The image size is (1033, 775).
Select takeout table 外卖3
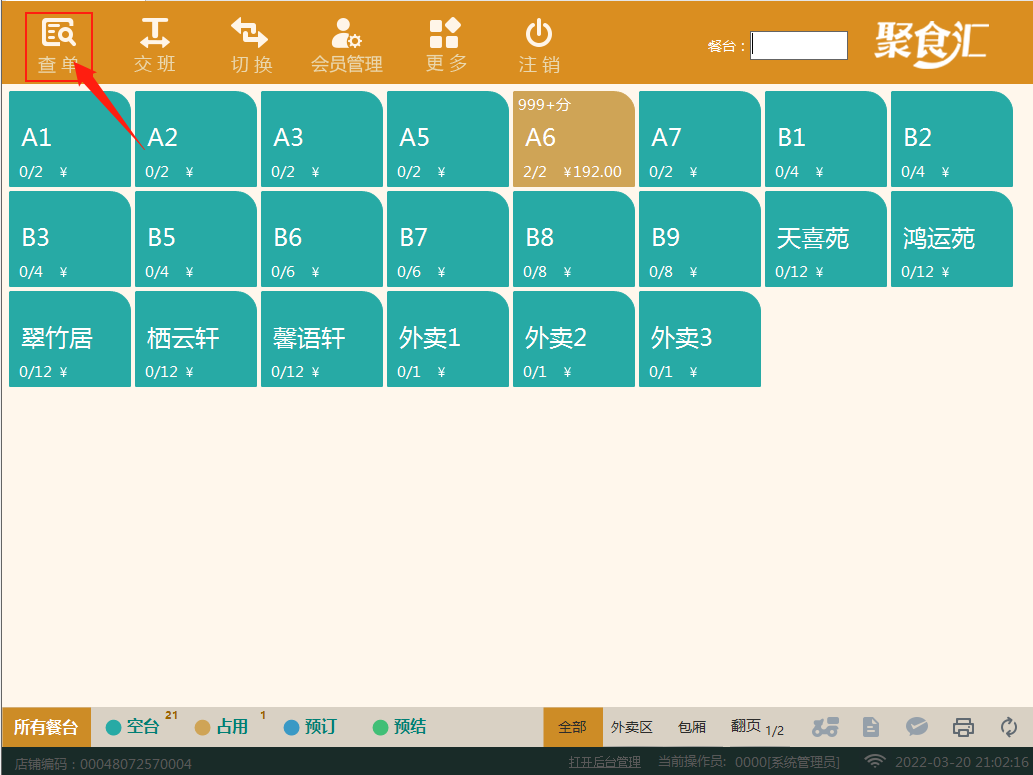(x=700, y=339)
